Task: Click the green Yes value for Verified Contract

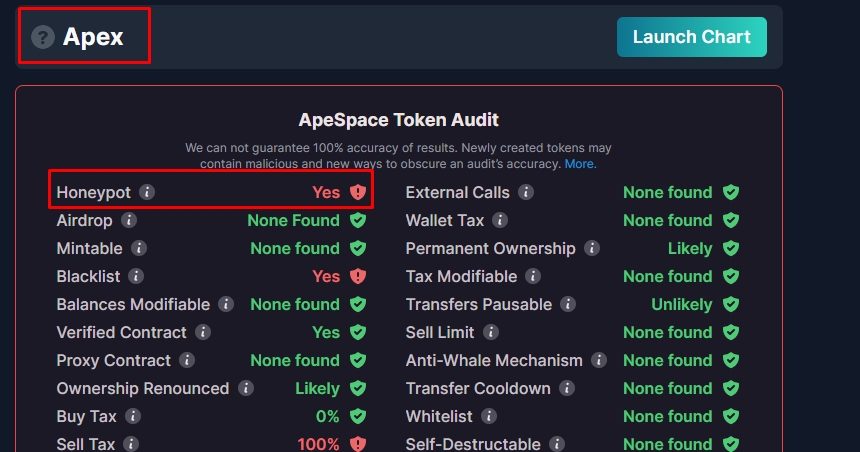Action: pyautogui.click(x=326, y=332)
